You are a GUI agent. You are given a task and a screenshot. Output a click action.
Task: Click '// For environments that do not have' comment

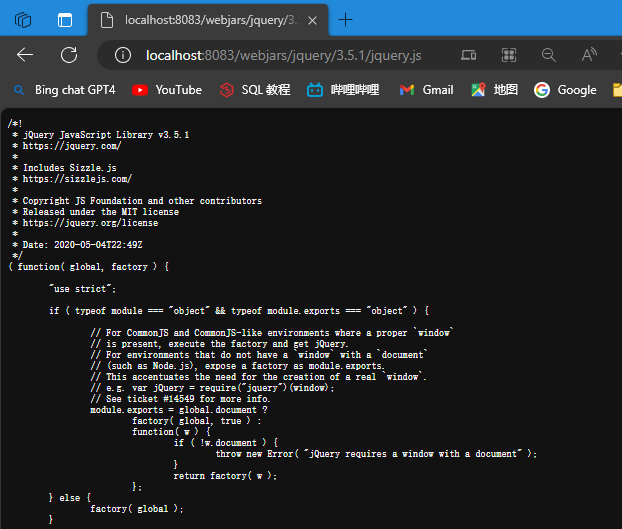click(x=259, y=355)
